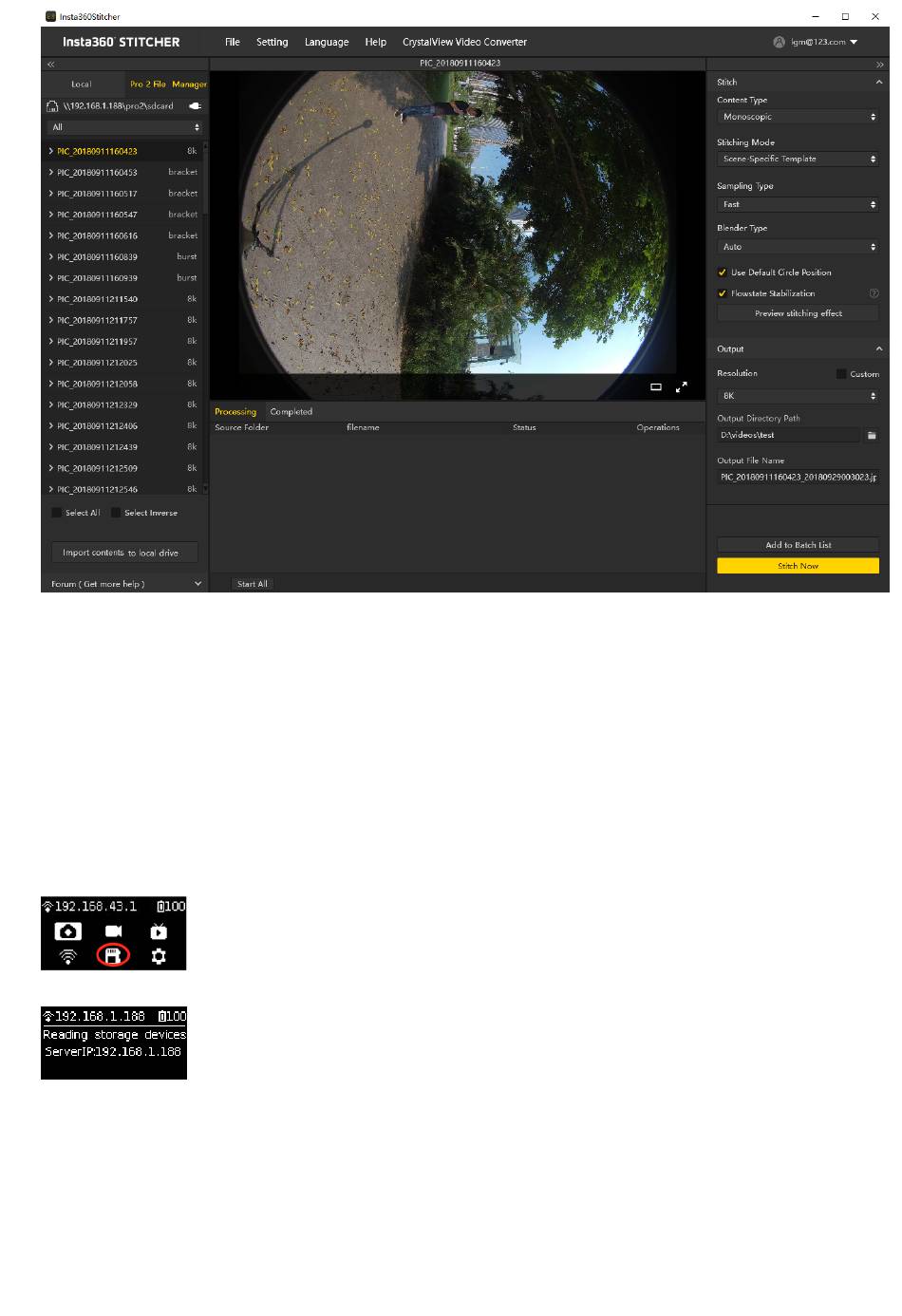902x1316 pixels.
Task: Collapse the Stitch section
Action: 879,83
